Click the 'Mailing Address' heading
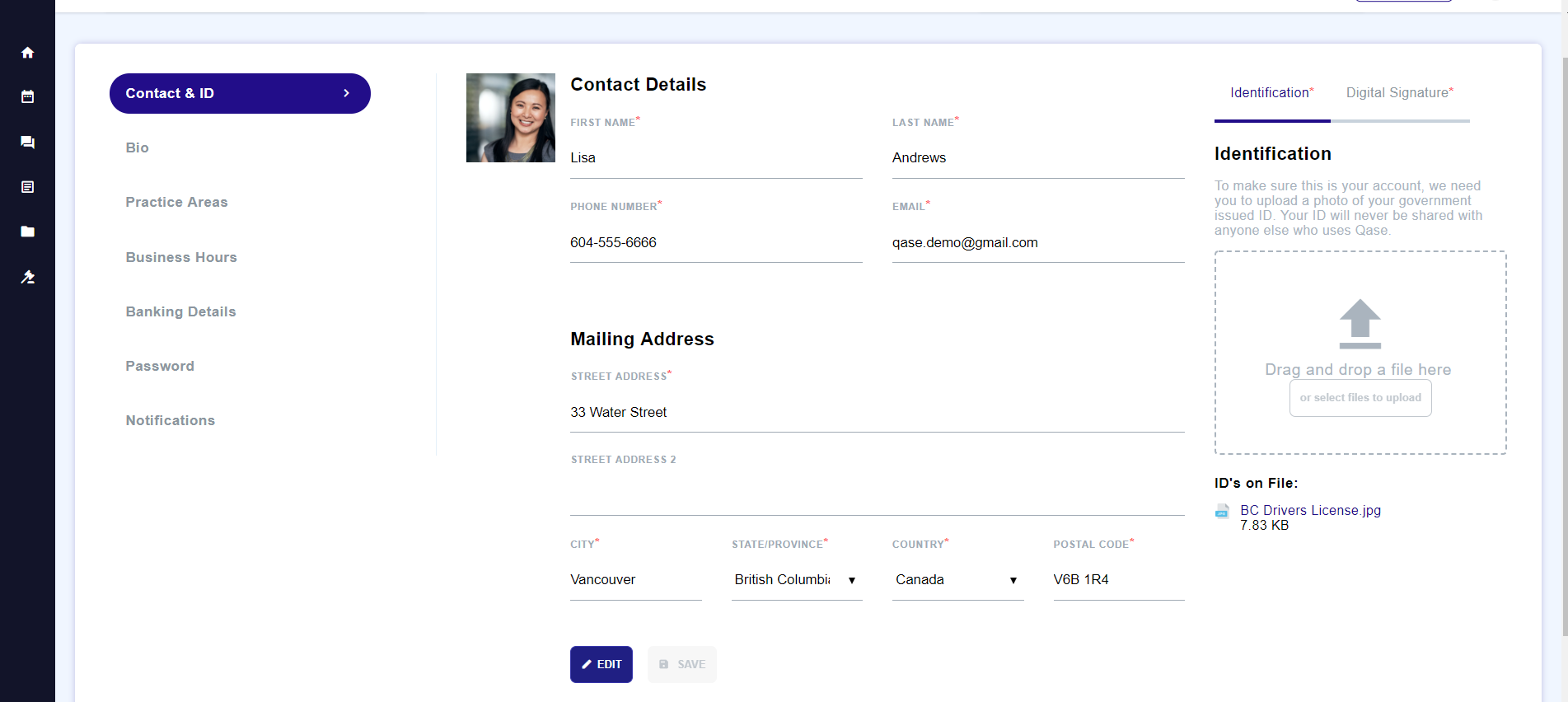Image resolution: width=1568 pixels, height=702 pixels. click(x=642, y=339)
